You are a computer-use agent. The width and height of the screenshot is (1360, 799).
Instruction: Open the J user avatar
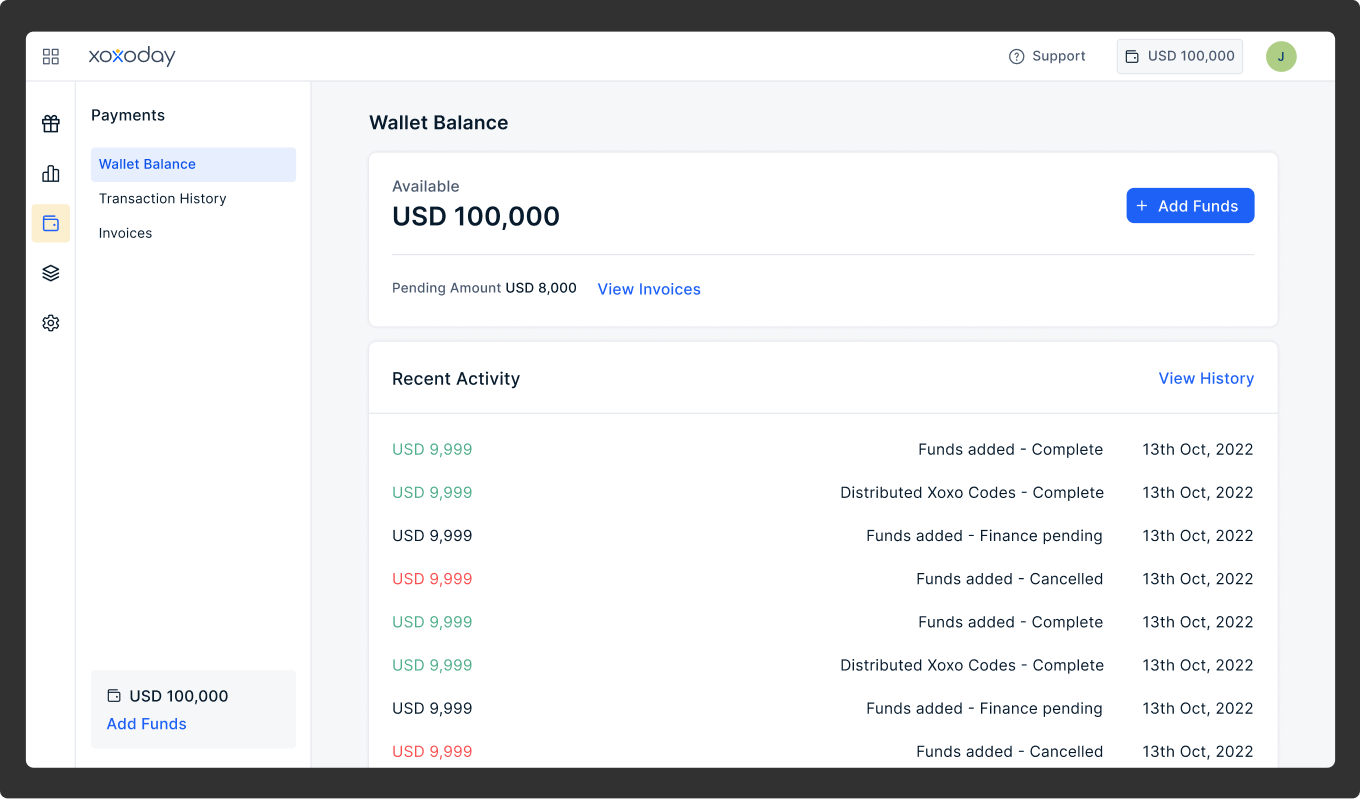point(1281,57)
